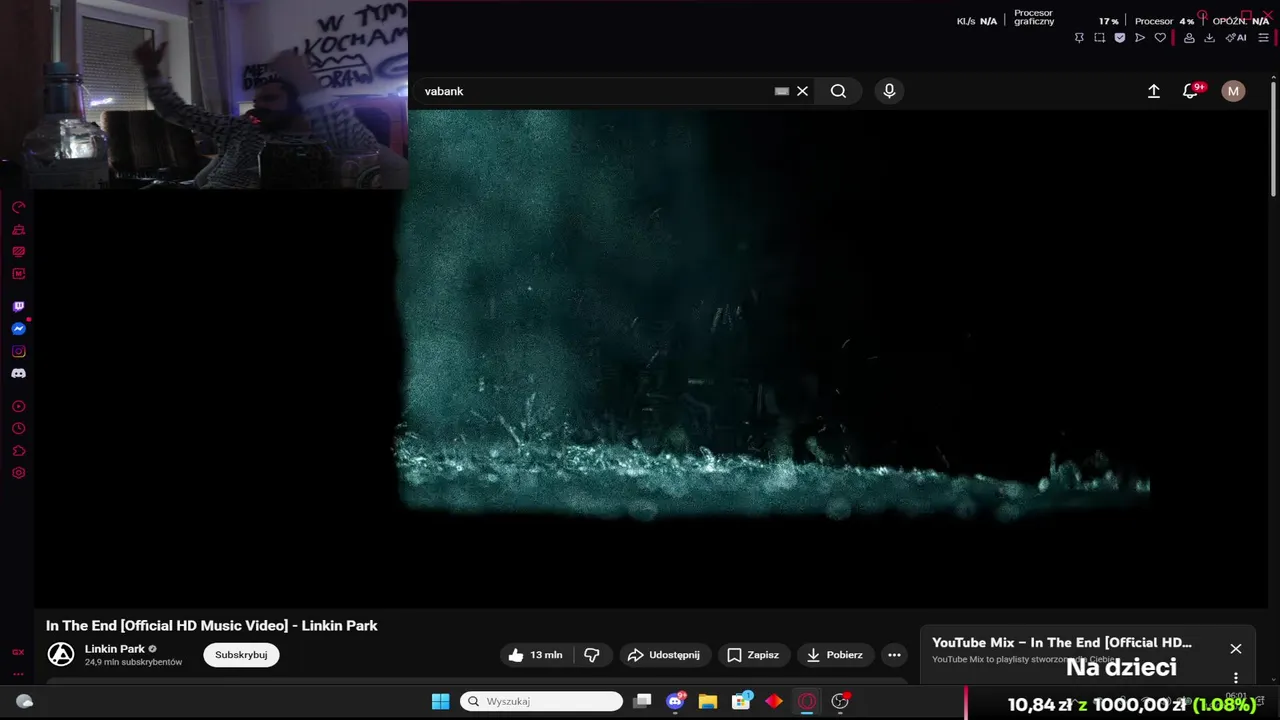Open YouTube Mix panel options menu
The image size is (1280, 720).
[x=1236, y=677]
